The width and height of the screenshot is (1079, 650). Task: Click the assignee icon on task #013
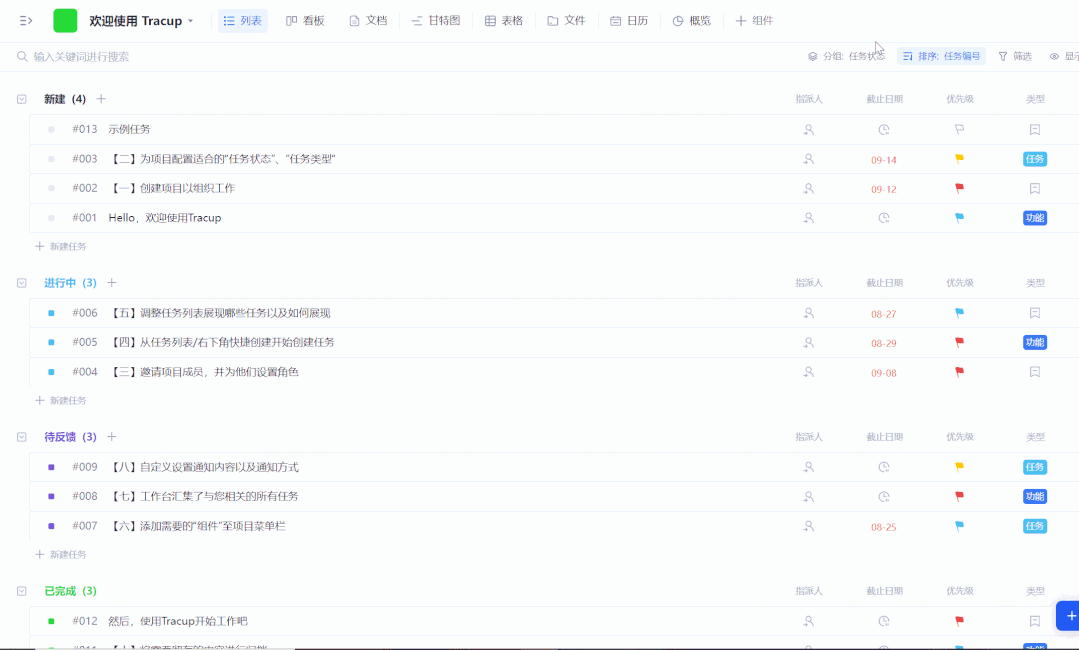coord(808,129)
